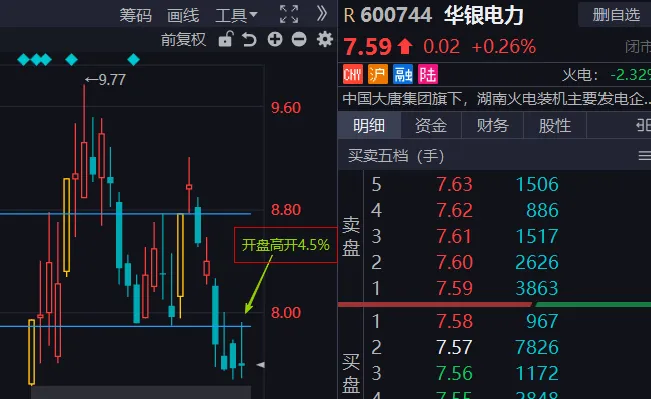Click the +0.26% change percentage

click(x=504, y=47)
